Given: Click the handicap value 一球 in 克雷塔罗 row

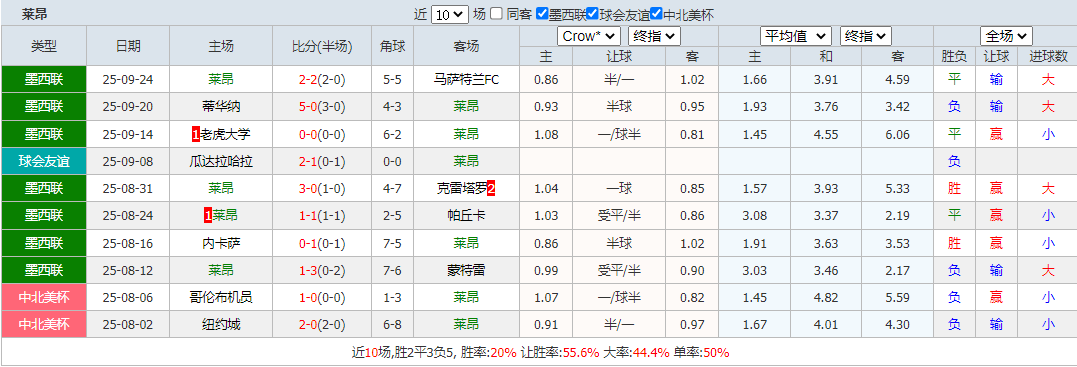Looking at the screenshot, I should coord(619,188).
